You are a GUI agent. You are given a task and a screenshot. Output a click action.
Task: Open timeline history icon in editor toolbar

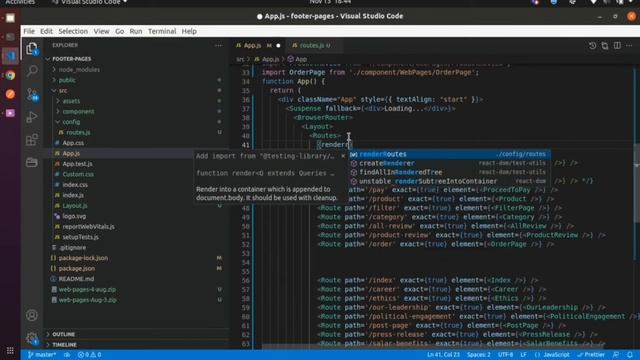click(592, 46)
